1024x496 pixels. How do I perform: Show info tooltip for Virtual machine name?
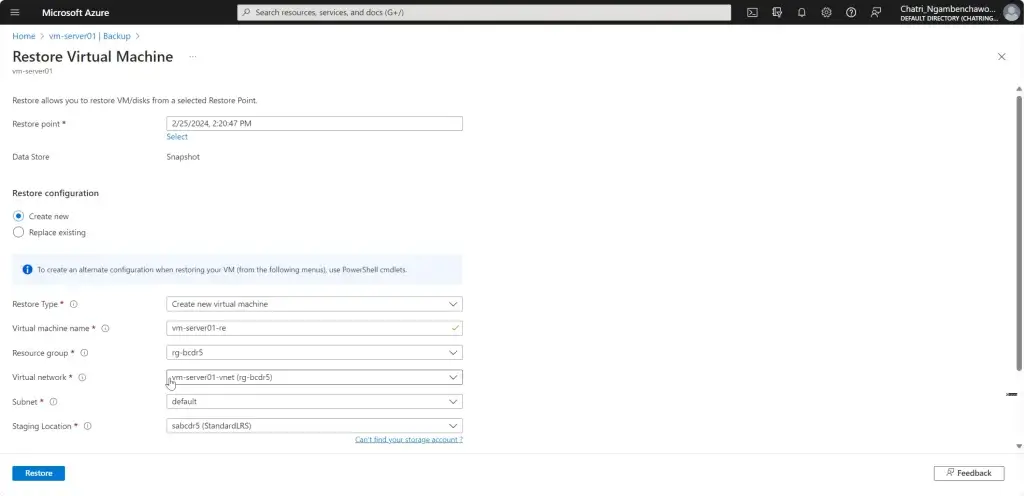105,328
